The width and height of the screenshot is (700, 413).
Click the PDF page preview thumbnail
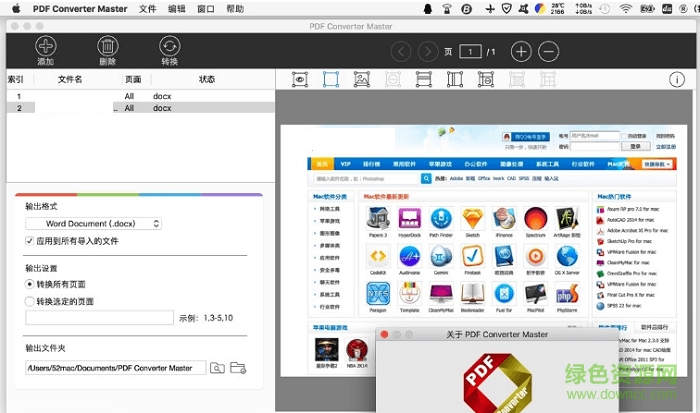point(484,250)
